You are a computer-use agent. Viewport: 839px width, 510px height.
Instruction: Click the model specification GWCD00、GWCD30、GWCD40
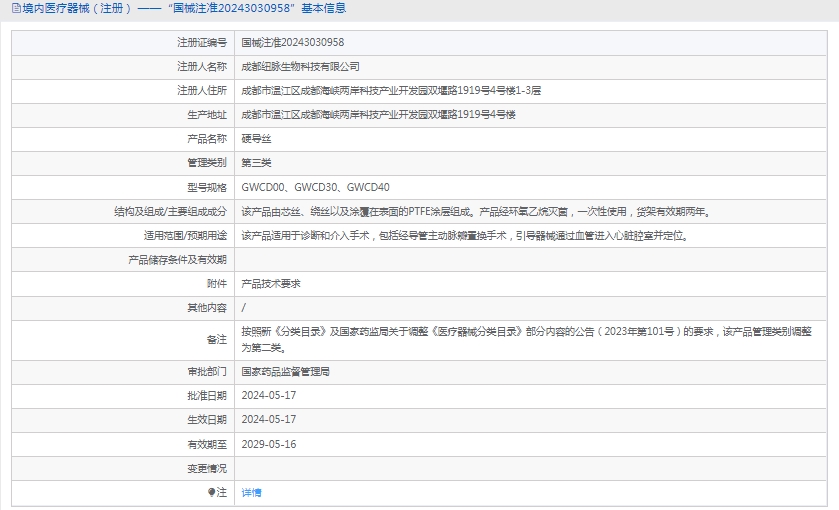coord(315,187)
